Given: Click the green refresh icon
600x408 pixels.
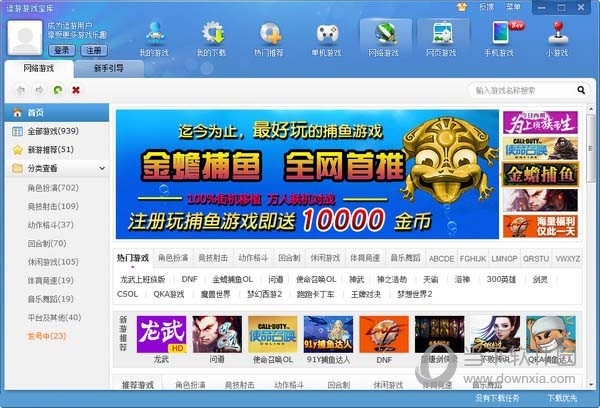Looking at the screenshot, I should (x=58, y=90).
